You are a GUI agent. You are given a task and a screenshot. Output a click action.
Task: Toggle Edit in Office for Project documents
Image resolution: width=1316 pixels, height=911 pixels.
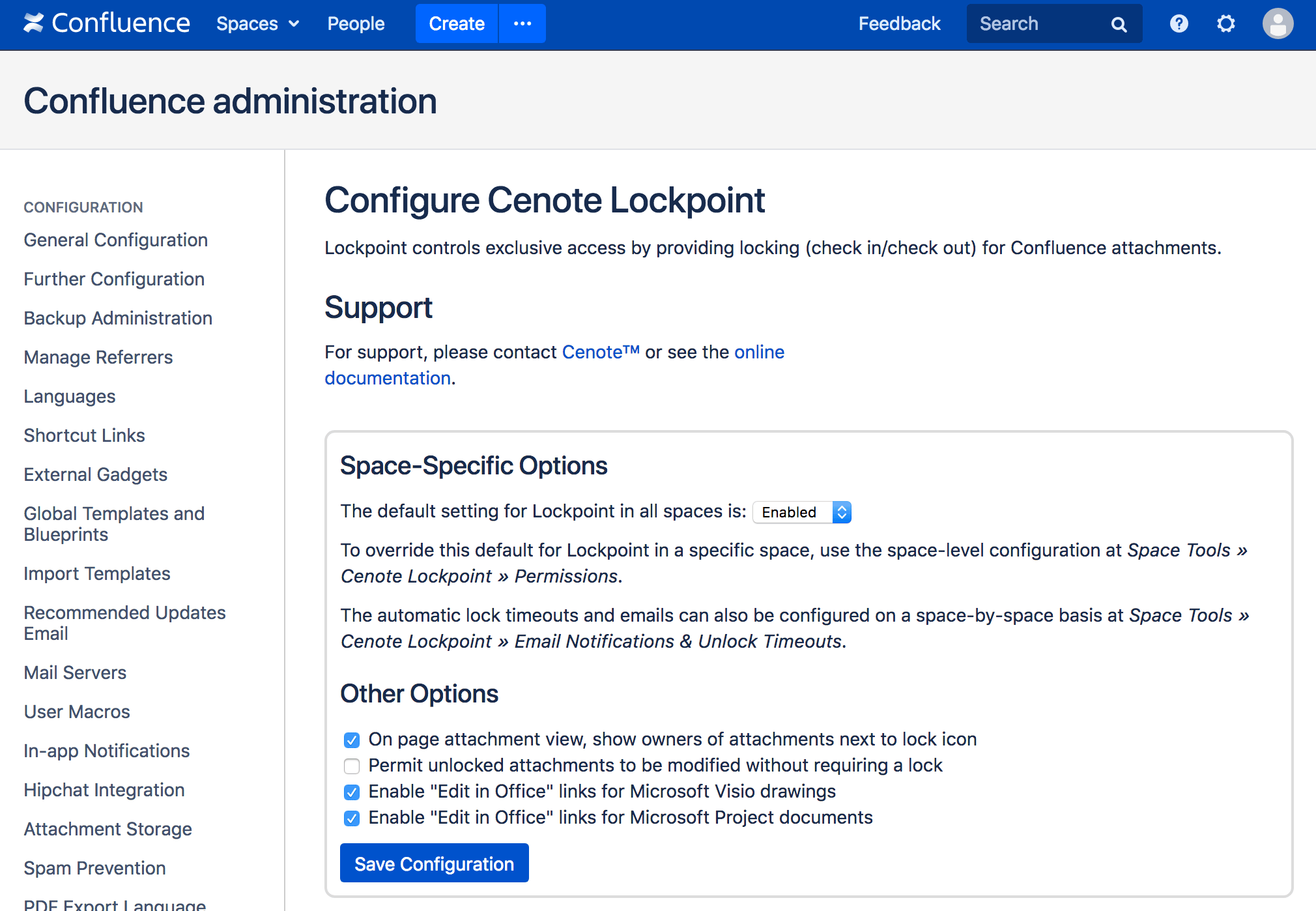pyautogui.click(x=352, y=818)
